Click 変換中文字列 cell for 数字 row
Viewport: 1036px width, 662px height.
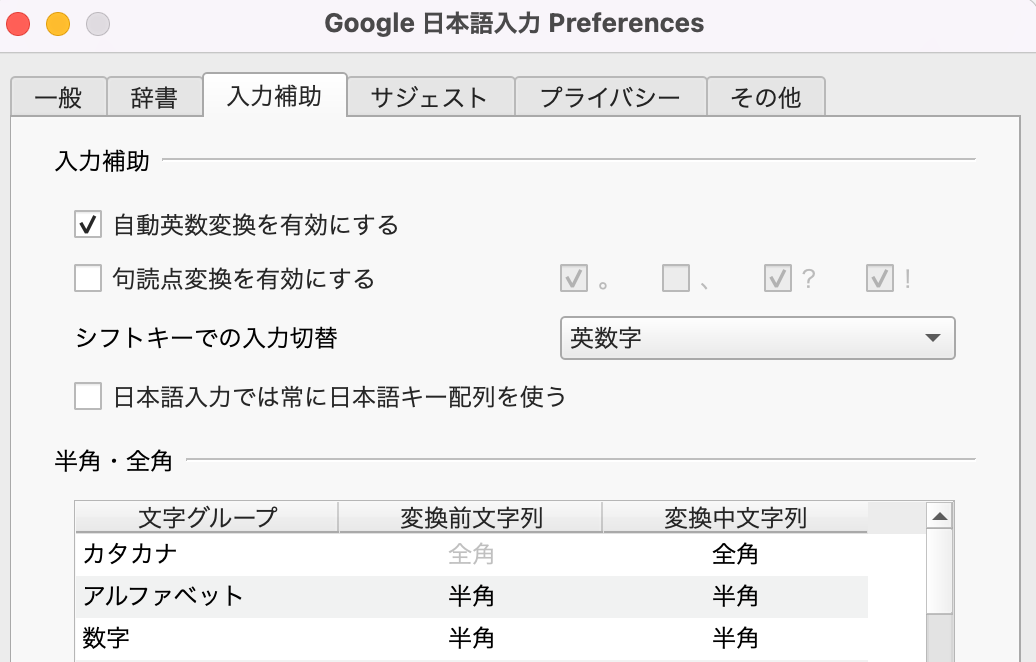[x=735, y=638]
